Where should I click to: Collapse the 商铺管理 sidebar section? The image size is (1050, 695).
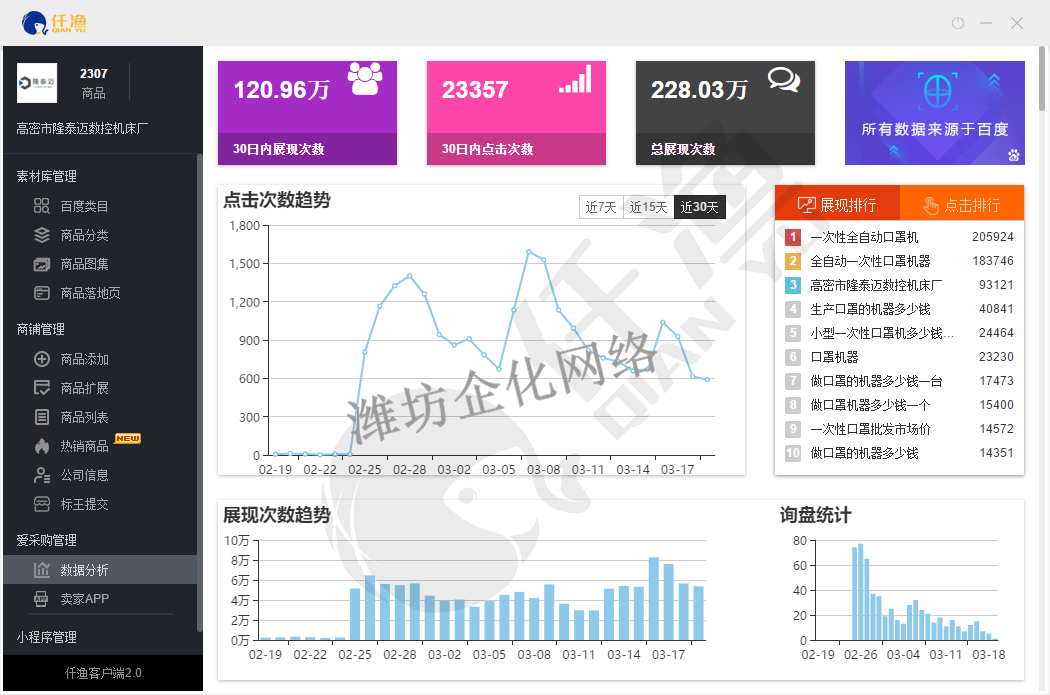pos(40,329)
